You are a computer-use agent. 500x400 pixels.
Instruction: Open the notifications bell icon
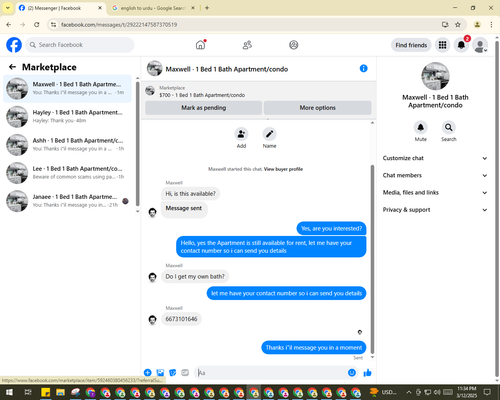461,45
